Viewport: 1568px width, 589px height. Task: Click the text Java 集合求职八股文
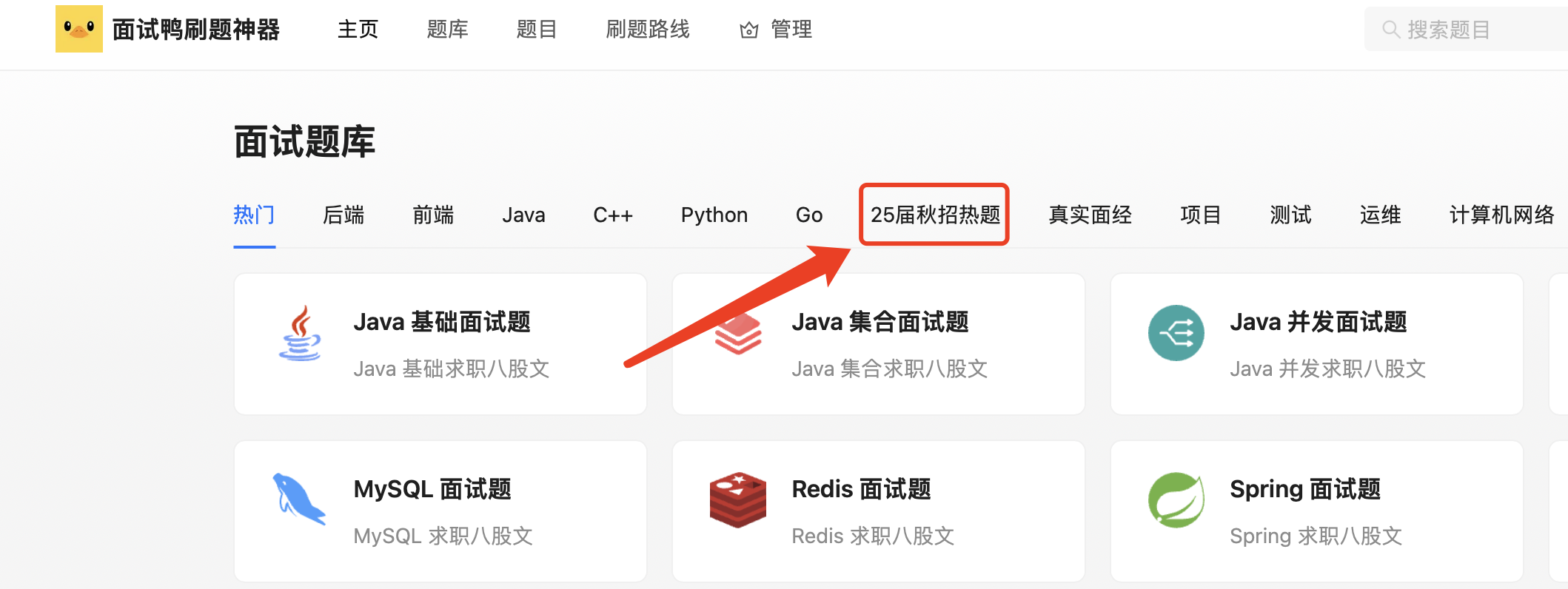tap(890, 368)
